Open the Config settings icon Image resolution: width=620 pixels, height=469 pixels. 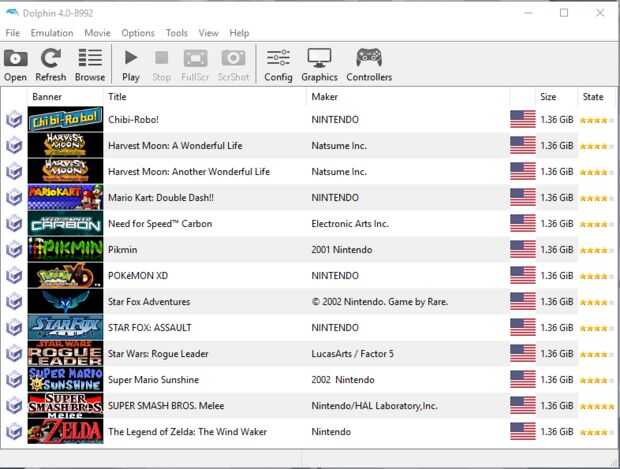pyautogui.click(x=278, y=65)
